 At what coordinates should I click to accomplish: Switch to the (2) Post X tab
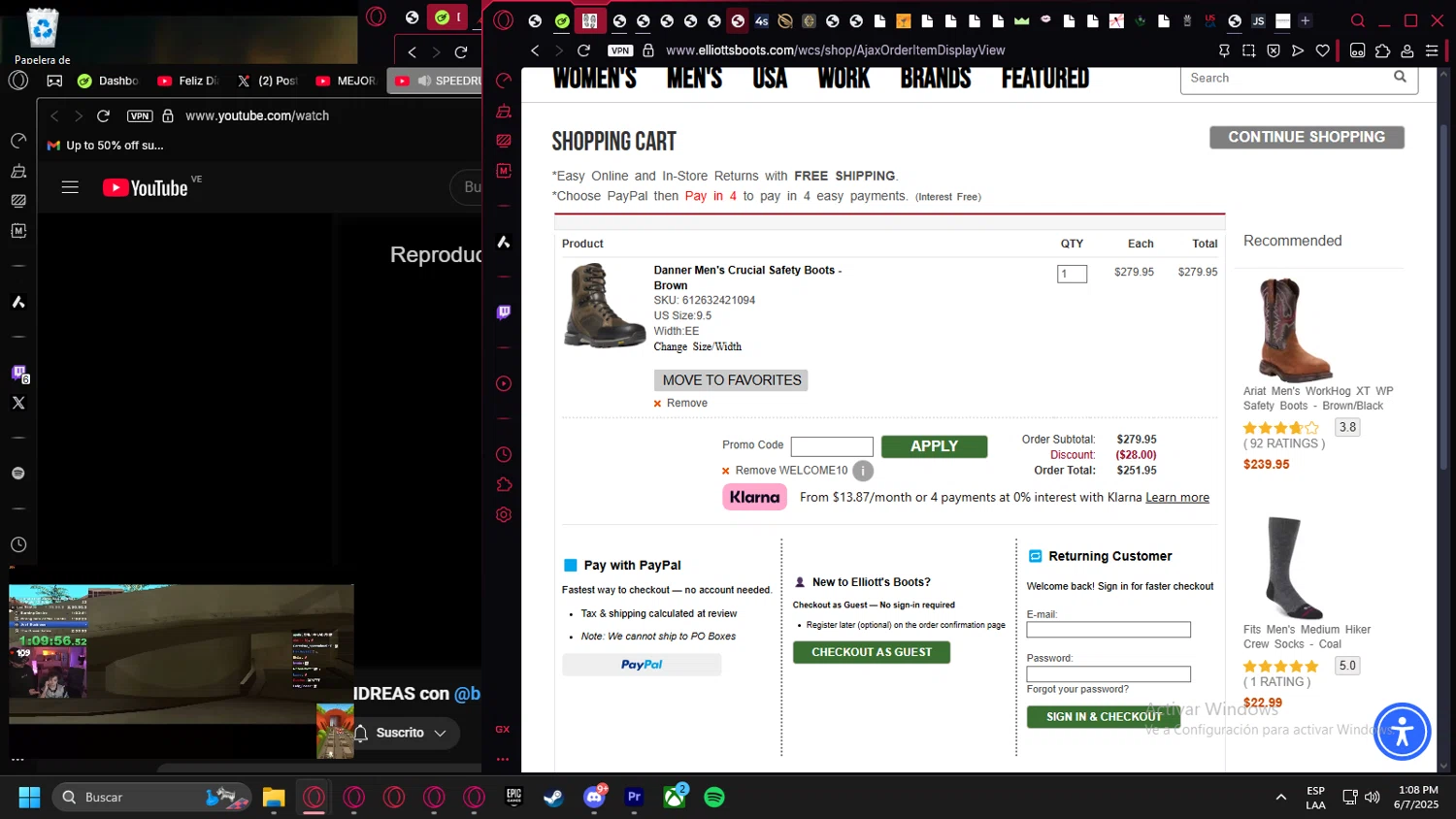[x=268, y=81]
